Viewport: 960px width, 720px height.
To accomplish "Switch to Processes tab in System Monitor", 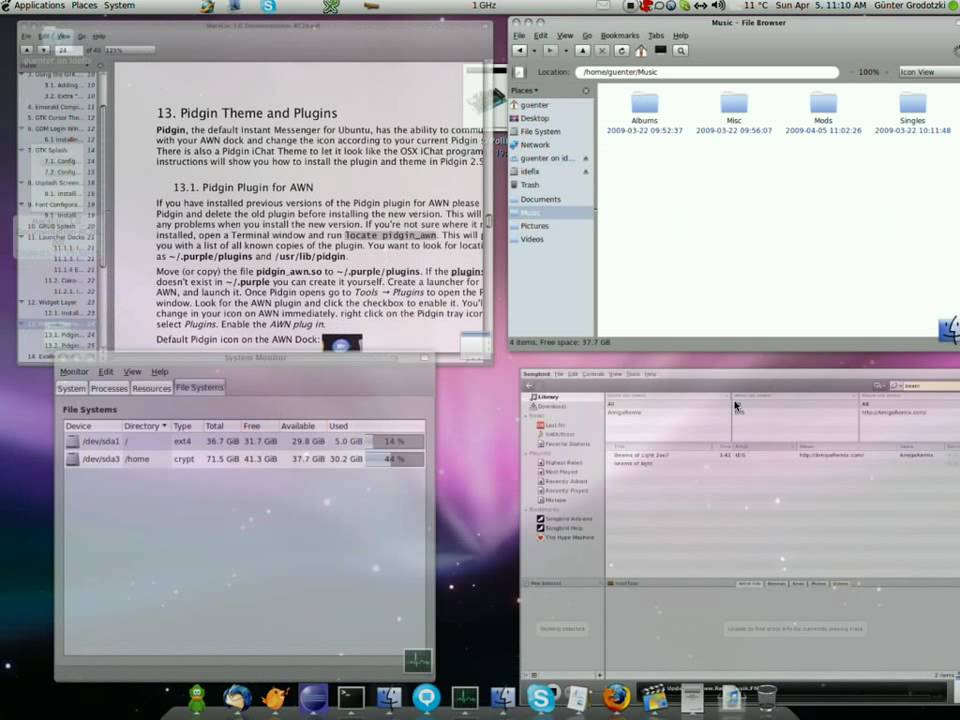I will (x=109, y=388).
